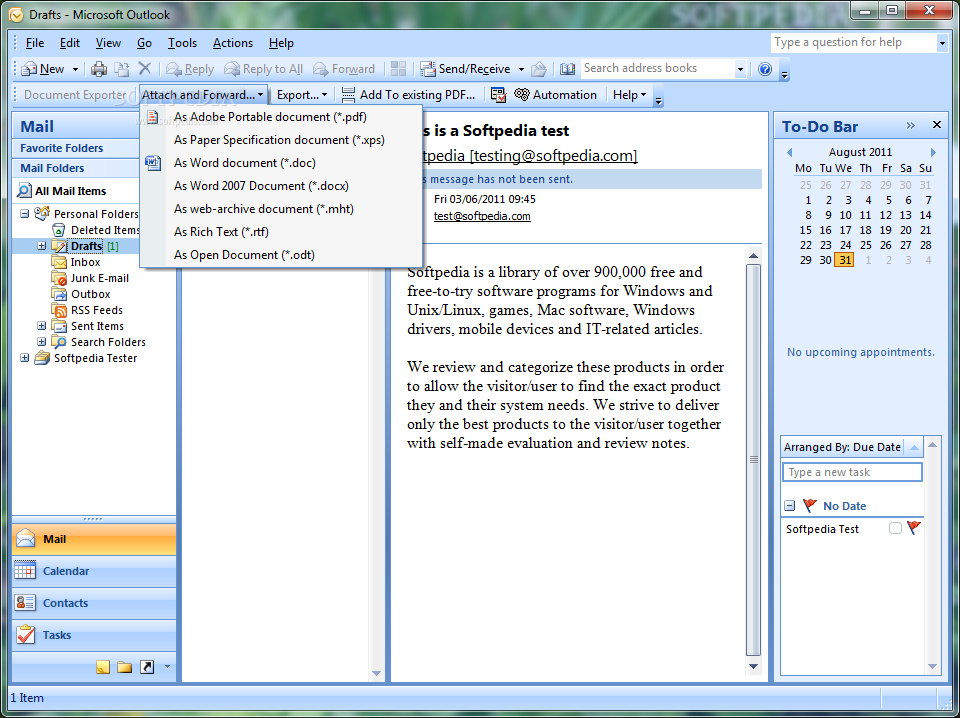Open the navigation configure-buttons dropdown arrow
Viewport: 960px width, 718px height.
(167, 667)
